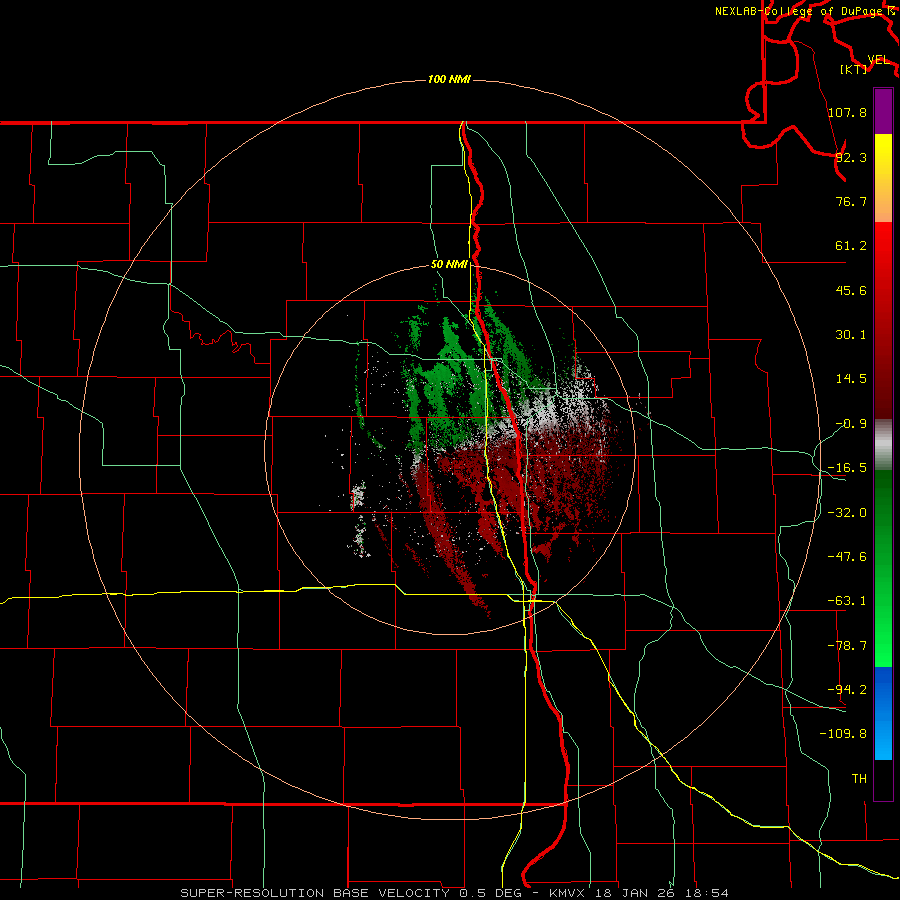This screenshot has height=900, width=900.
Task: Click the bright green segment of the color bar
Action: 883,568
